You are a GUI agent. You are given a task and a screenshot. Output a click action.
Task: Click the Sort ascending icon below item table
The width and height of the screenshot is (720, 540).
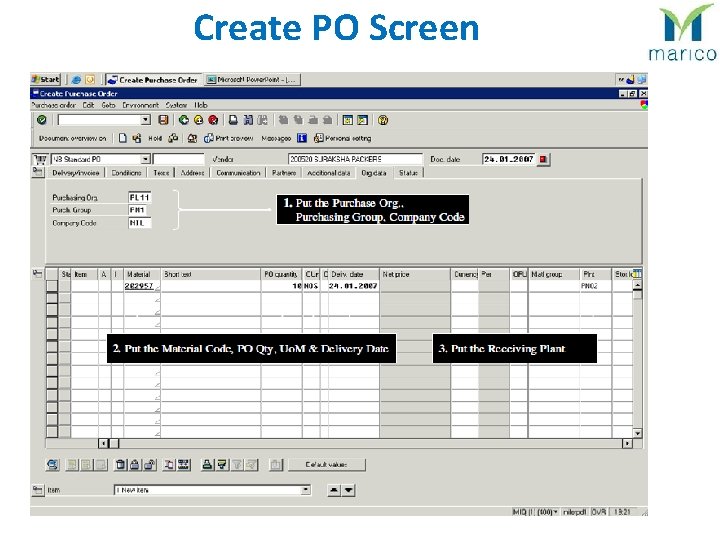tap(208, 465)
